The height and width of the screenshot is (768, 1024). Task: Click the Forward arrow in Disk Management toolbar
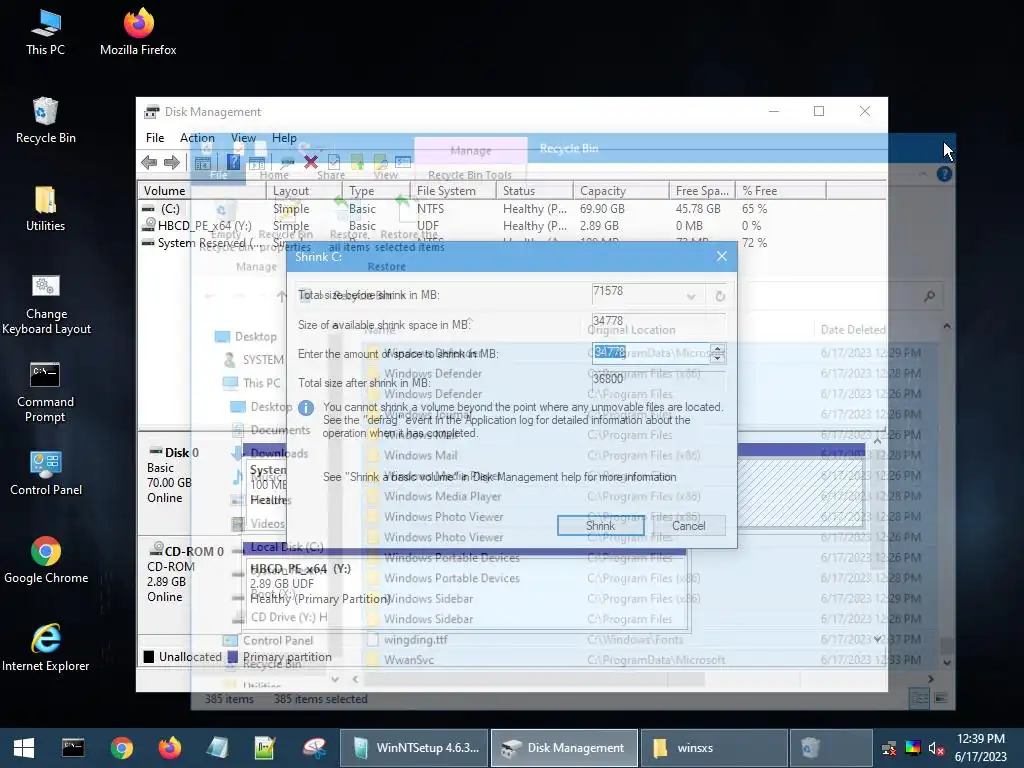pos(172,162)
